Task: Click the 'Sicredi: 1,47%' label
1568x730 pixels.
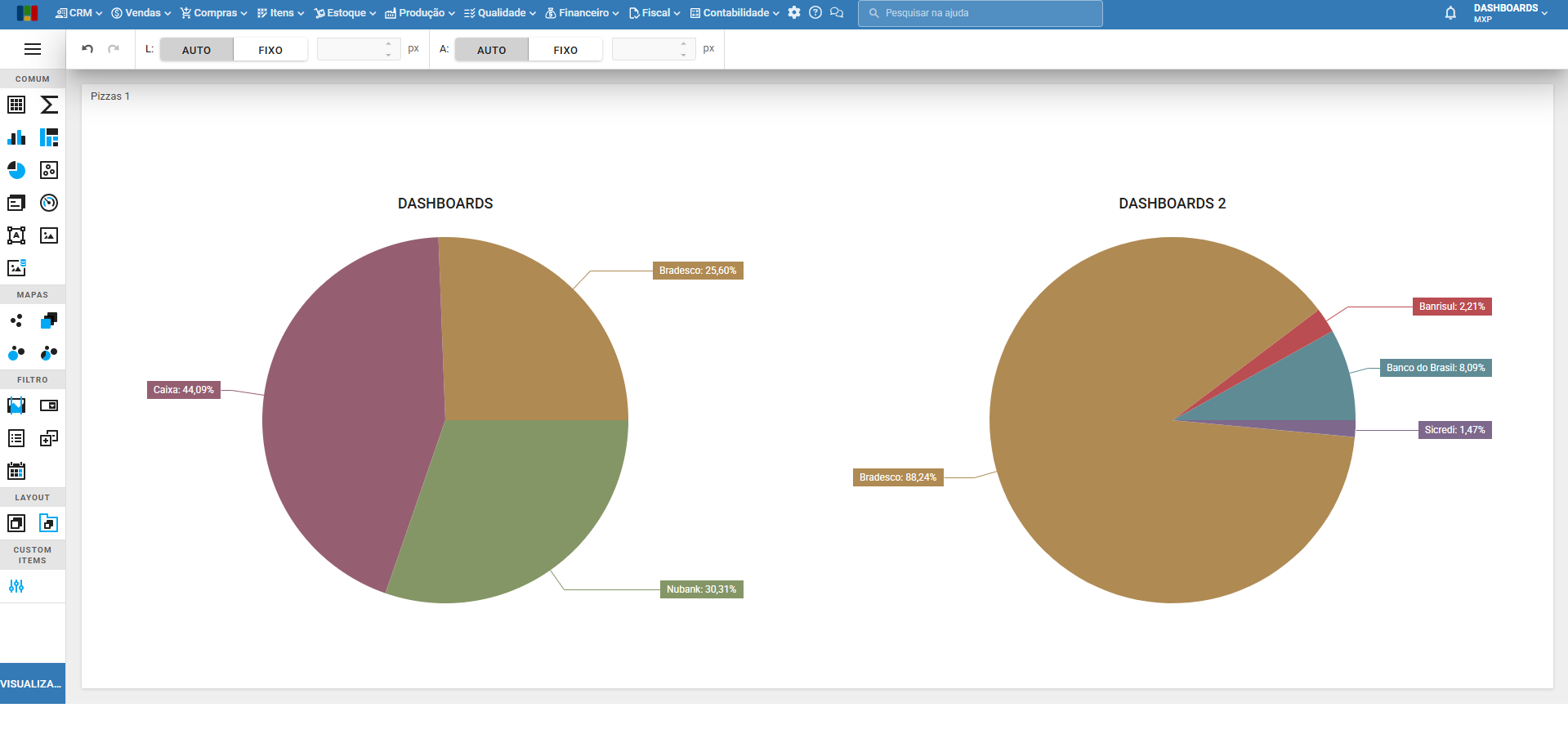Action: pos(1455,430)
